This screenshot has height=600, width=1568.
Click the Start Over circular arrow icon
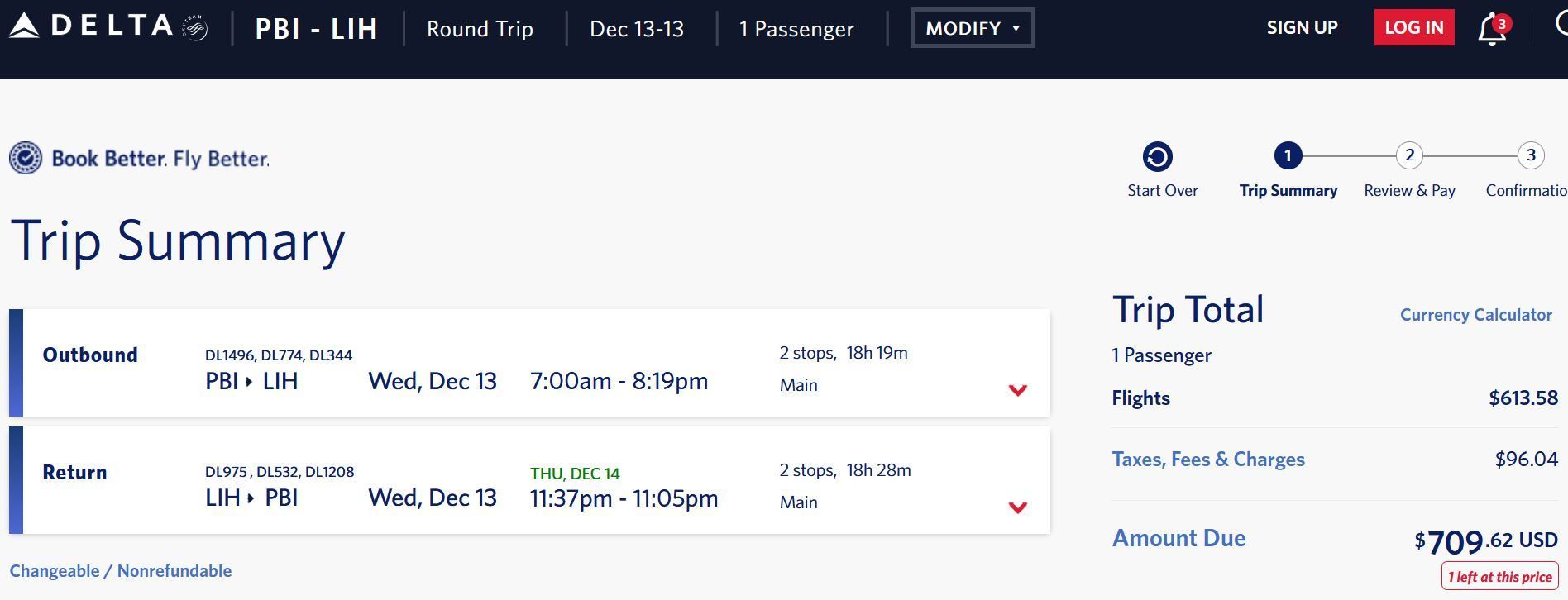pyautogui.click(x=1158, y=156)
